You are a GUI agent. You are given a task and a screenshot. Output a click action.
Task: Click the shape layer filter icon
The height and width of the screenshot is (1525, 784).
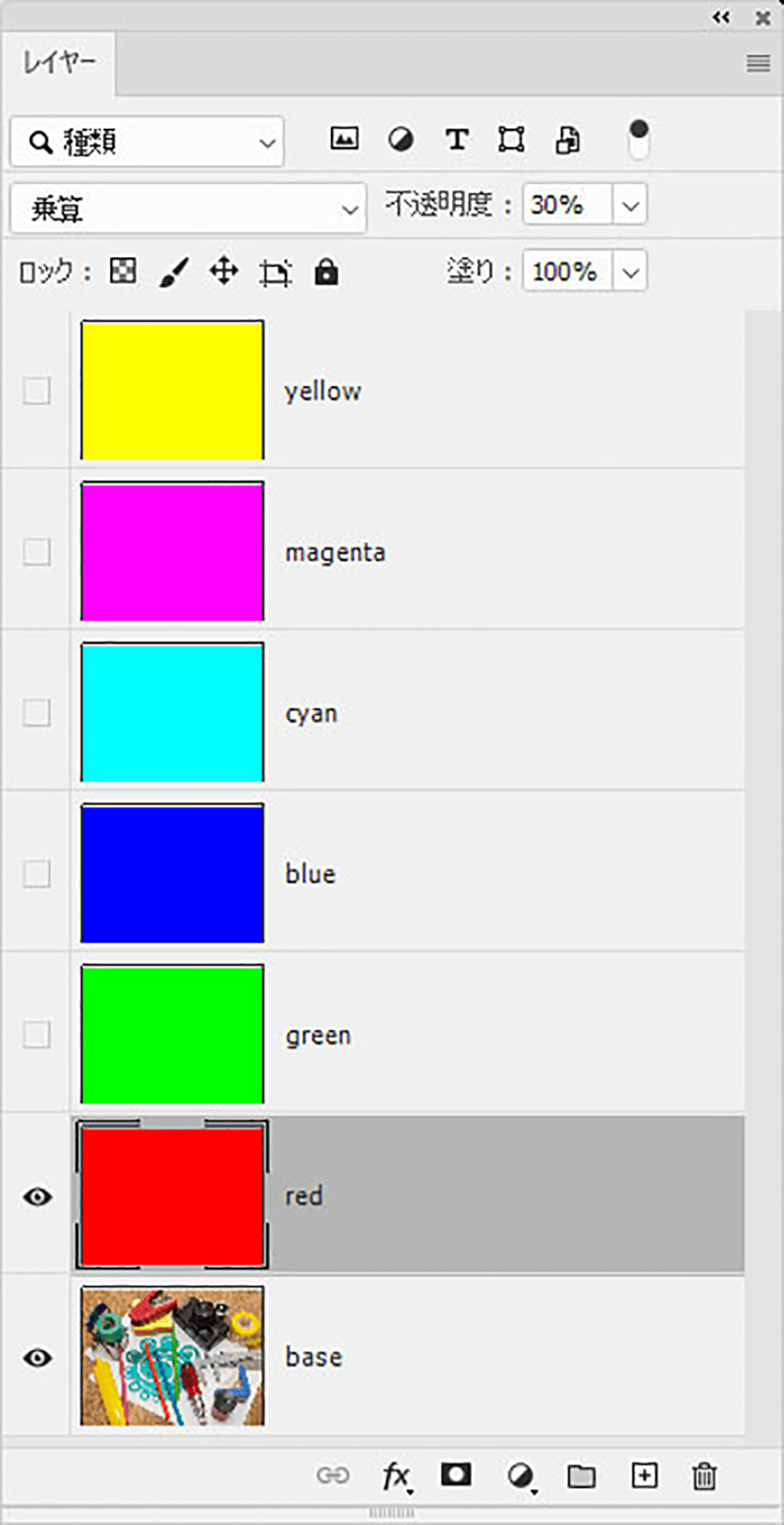(511, 139)
